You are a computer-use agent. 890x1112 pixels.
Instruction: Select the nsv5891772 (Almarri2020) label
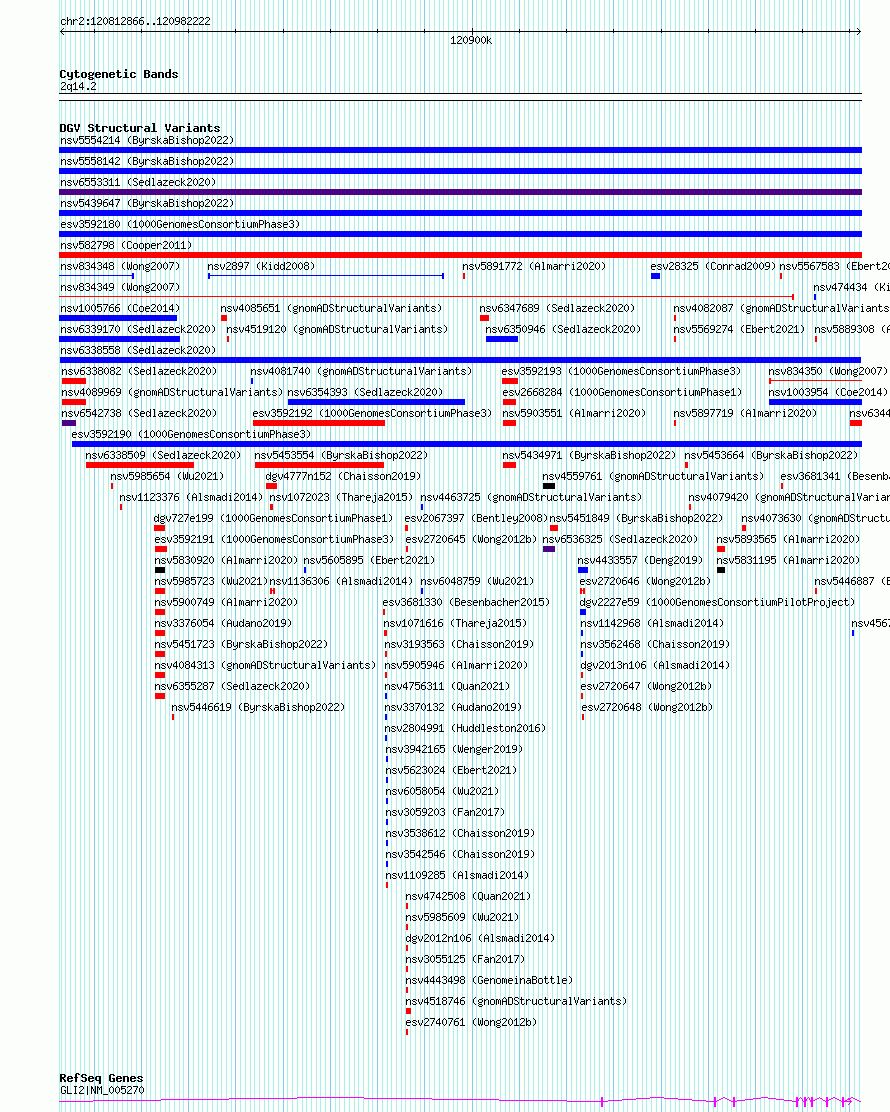(534, 266)
